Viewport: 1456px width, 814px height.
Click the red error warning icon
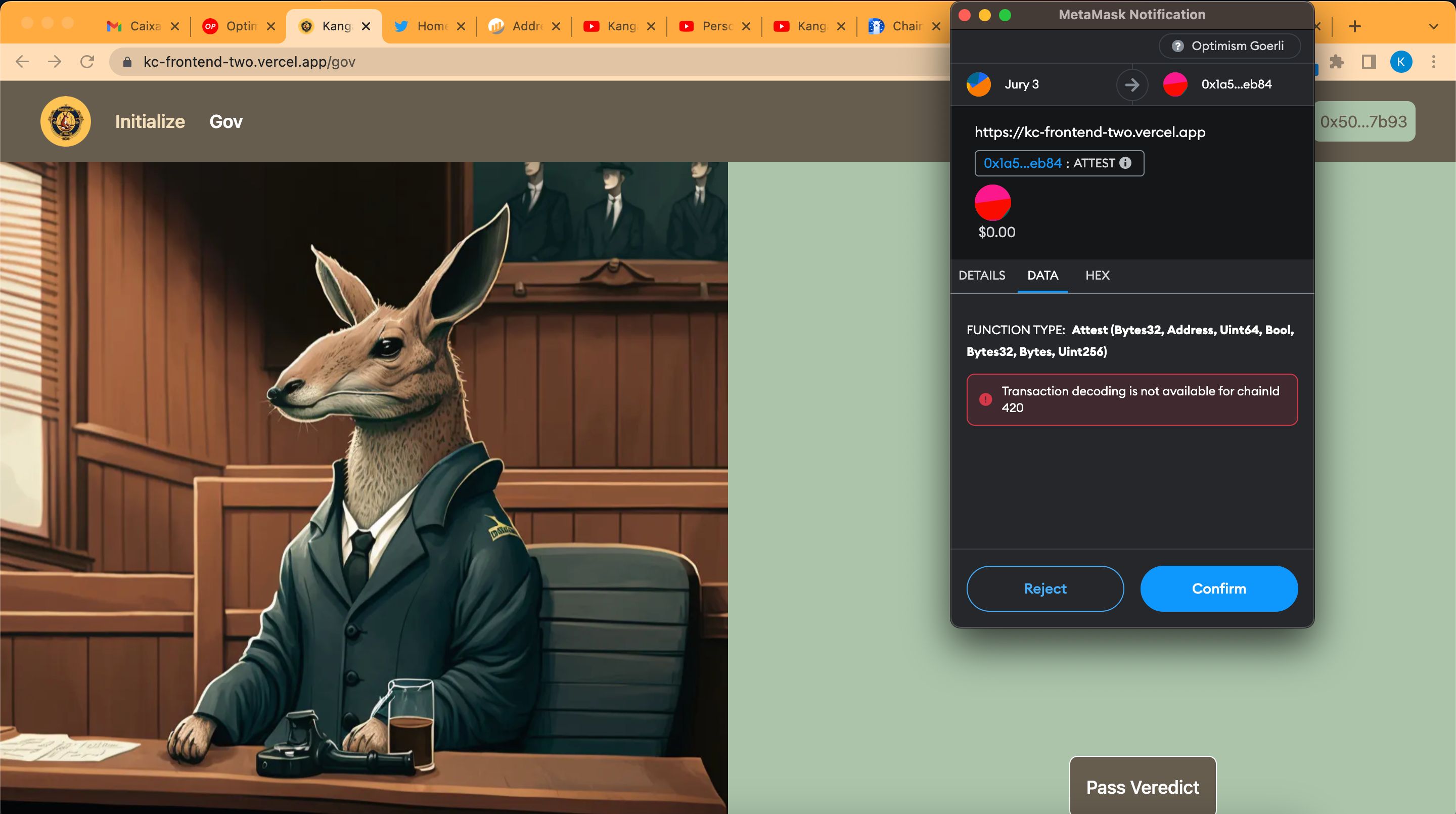tap(985, 399)
